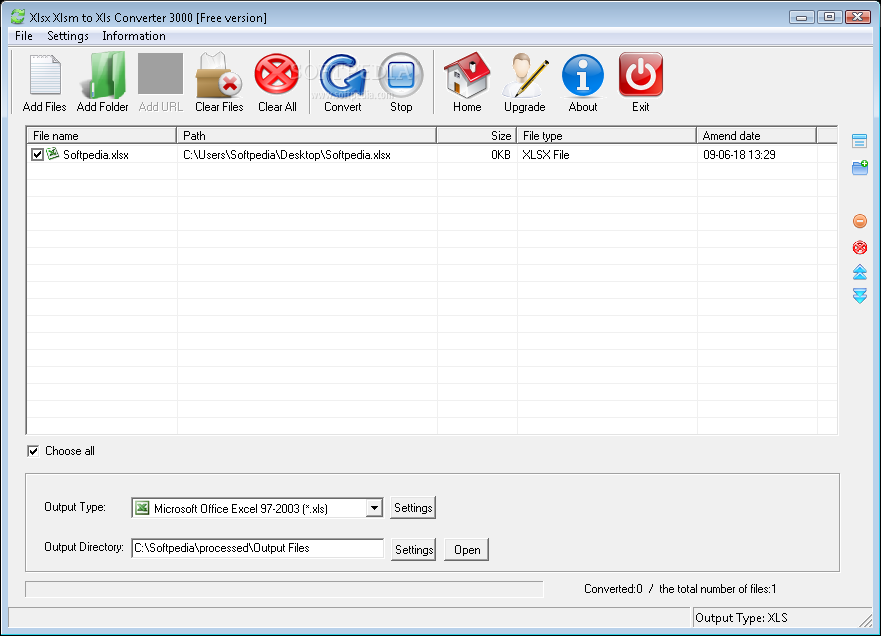Toggle the Choose all checkbox
This screenshot has height=636, width=881.
coord(33,451)
